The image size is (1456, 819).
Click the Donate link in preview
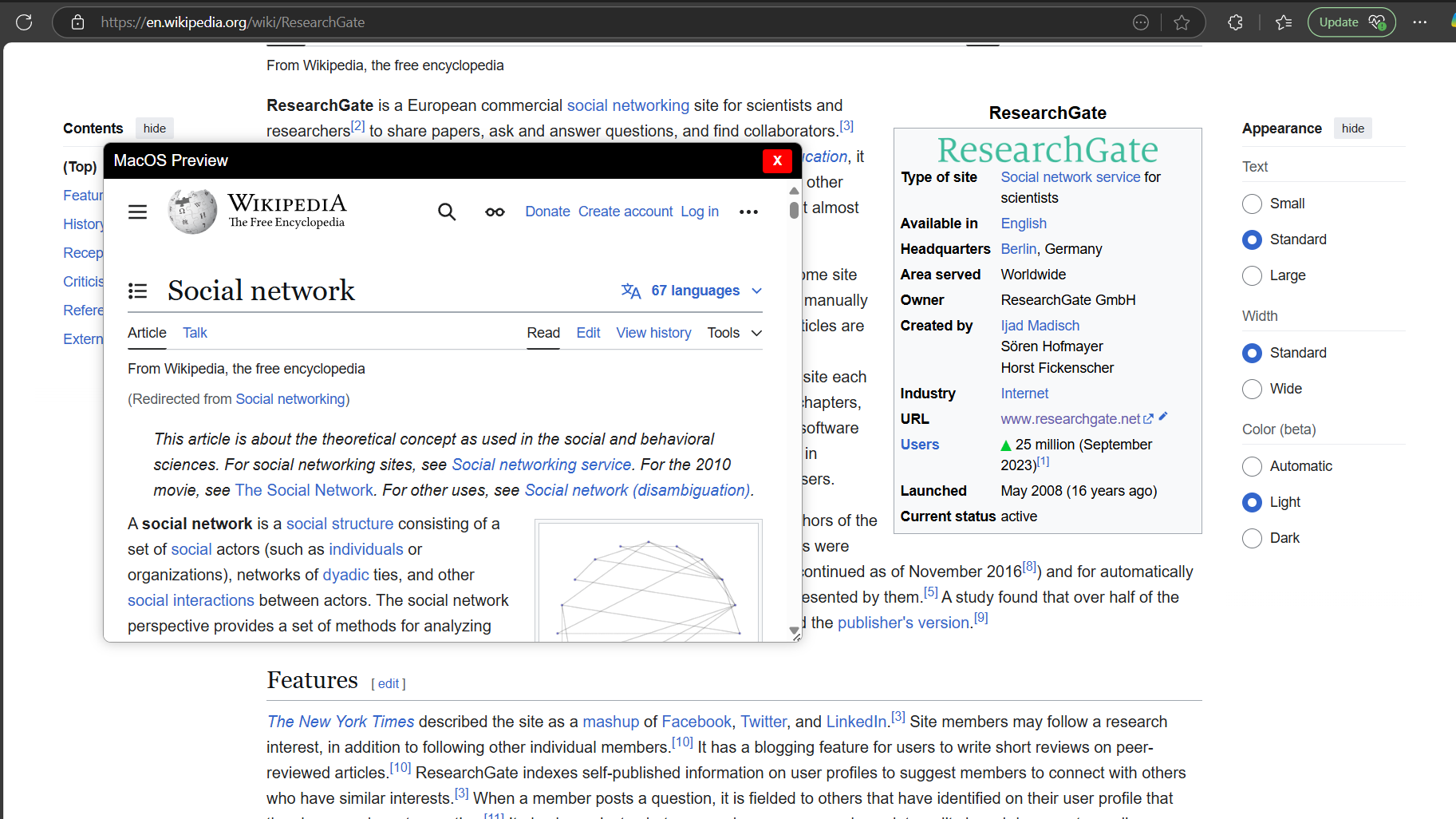(547, 212)
